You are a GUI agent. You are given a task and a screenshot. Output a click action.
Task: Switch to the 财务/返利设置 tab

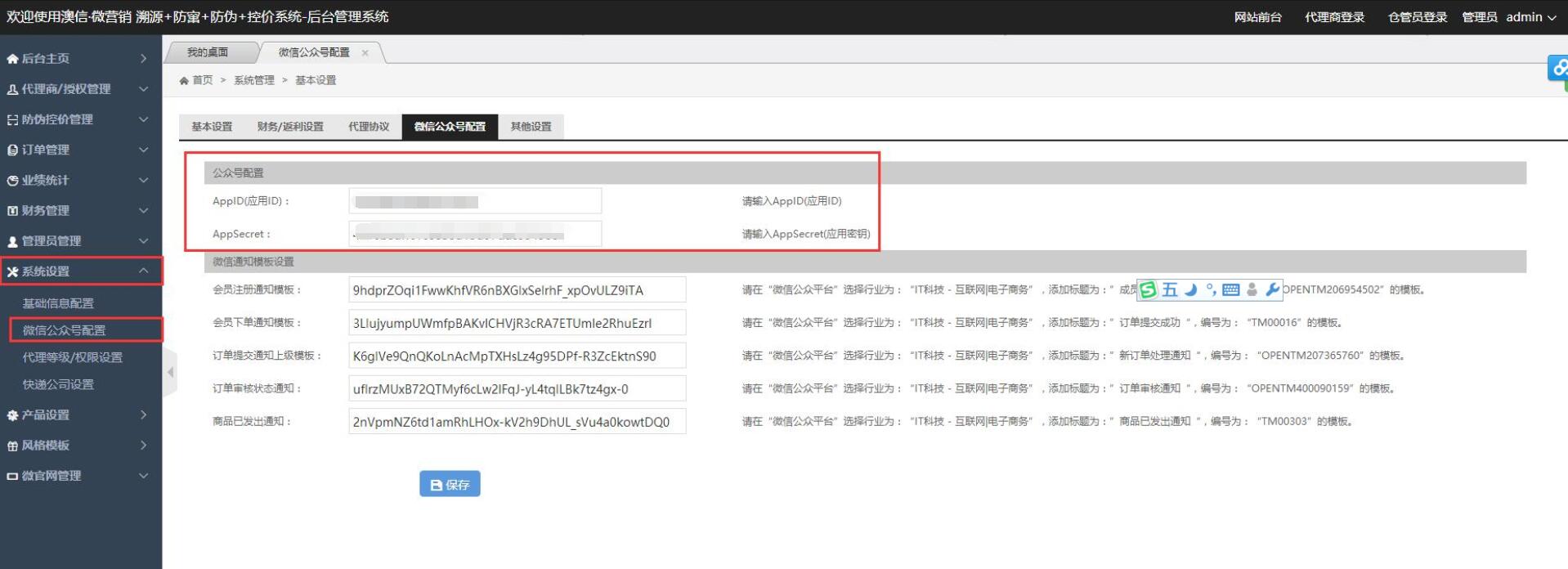[290, 127]
